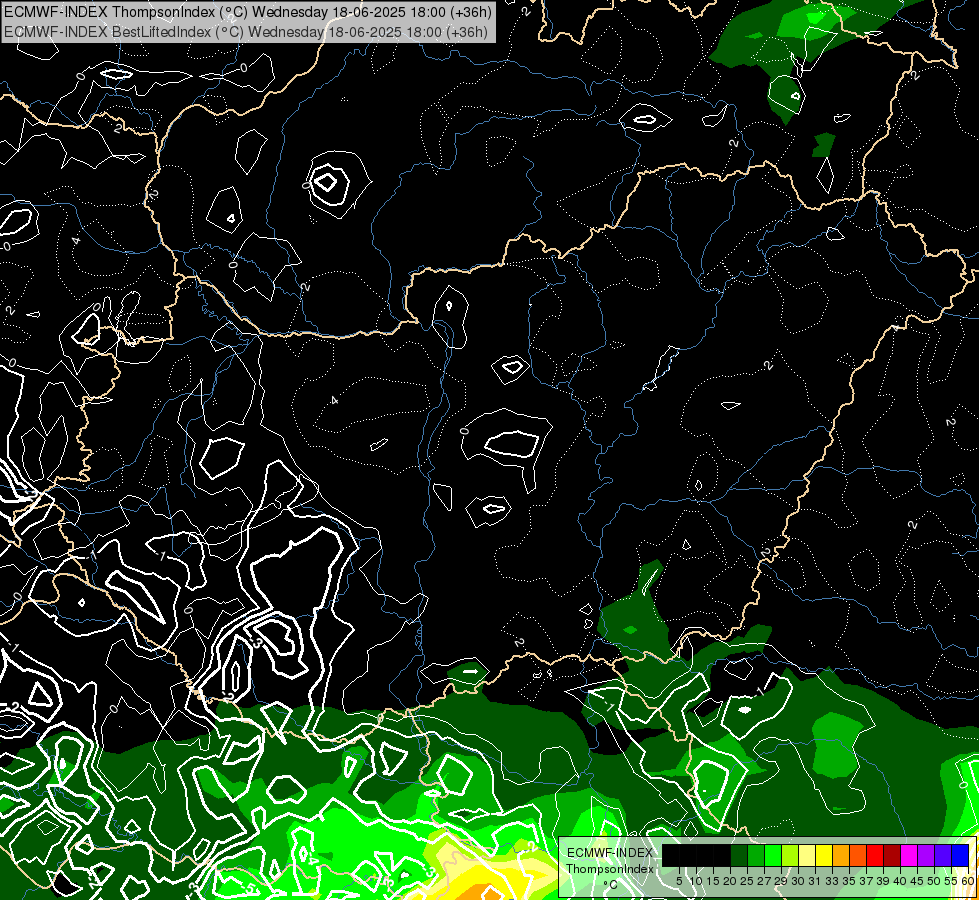Select the bright green 27–29 legend swatch
979x900 pixels.
[773, 855]
